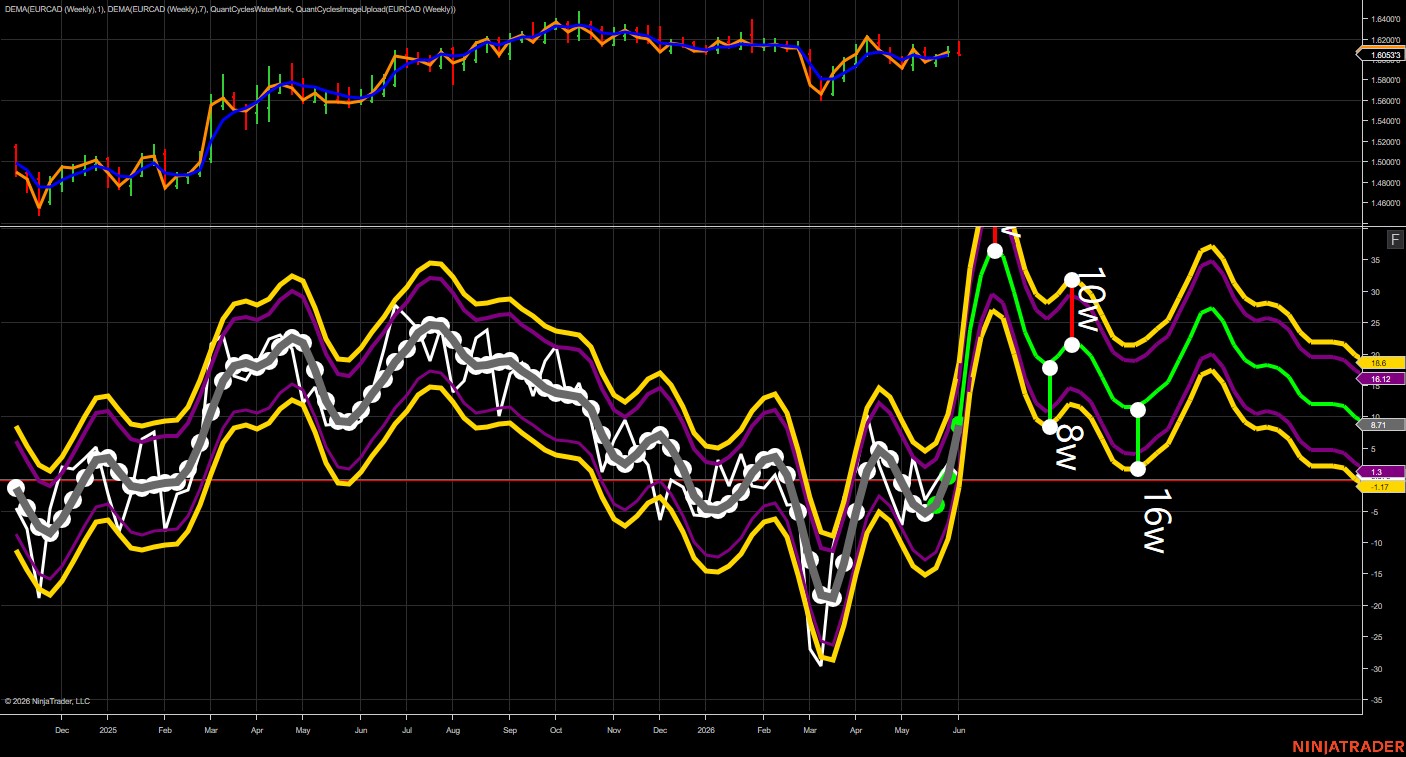The image size is (1406, 757).
Task: Click the purple 16.12 value marker
Action: (1381, 379)
